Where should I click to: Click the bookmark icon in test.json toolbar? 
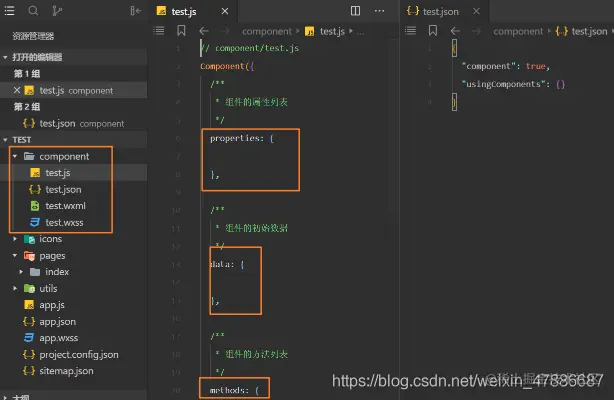(x=433, y=31)
